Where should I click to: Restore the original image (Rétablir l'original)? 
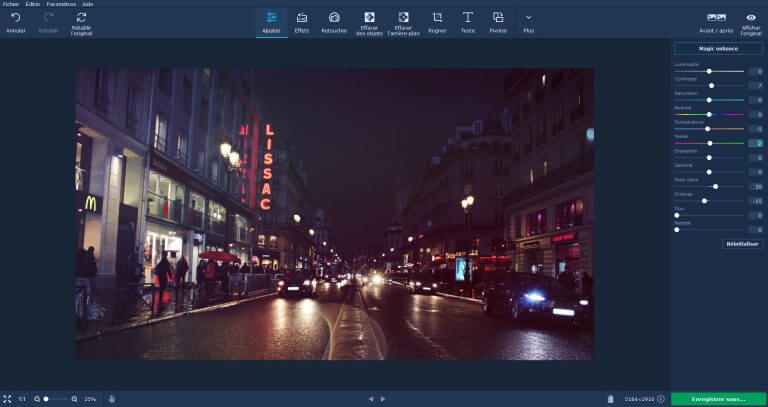pyautogui.click(x=81, y=23)
